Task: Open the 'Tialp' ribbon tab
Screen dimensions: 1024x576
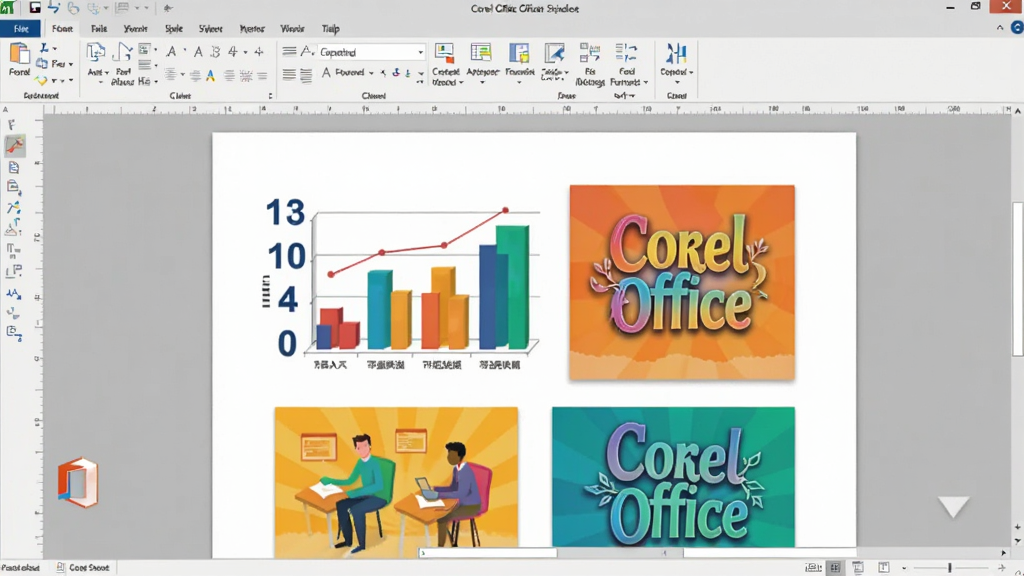Action: (330, 29)
